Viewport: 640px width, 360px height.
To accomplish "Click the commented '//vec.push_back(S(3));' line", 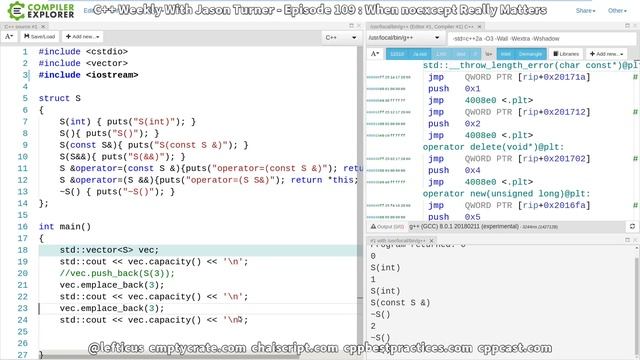I will click(117, 273).
